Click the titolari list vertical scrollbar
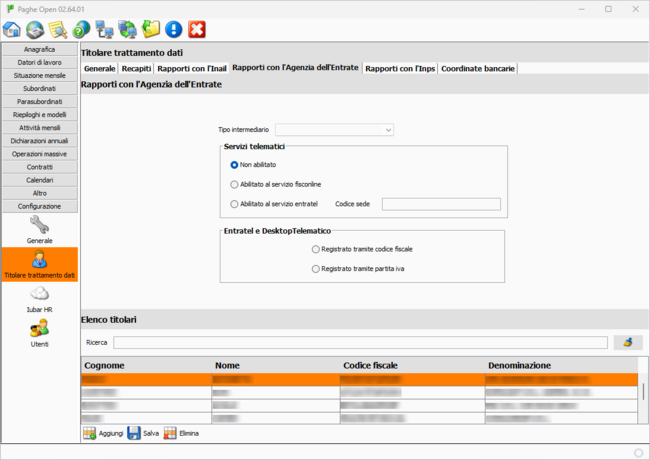The width and height of the screenshot is (650, 460). [x=643, y=391]
